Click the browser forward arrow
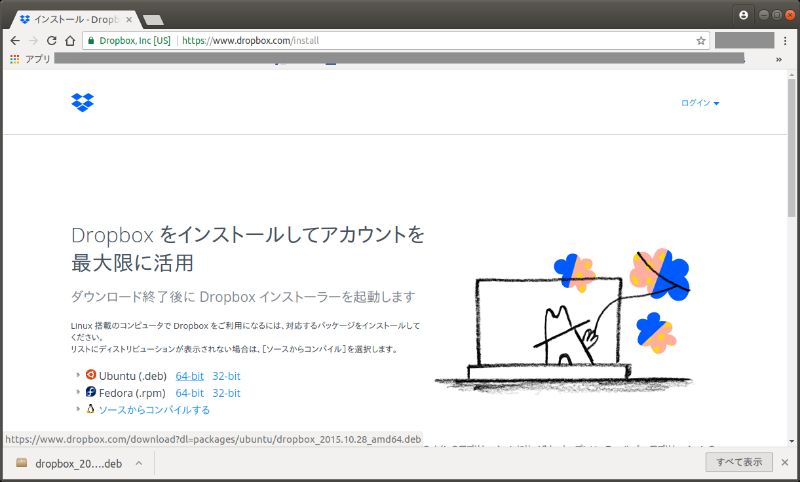This screenshot has height=482, width=800. coord(34,41)
